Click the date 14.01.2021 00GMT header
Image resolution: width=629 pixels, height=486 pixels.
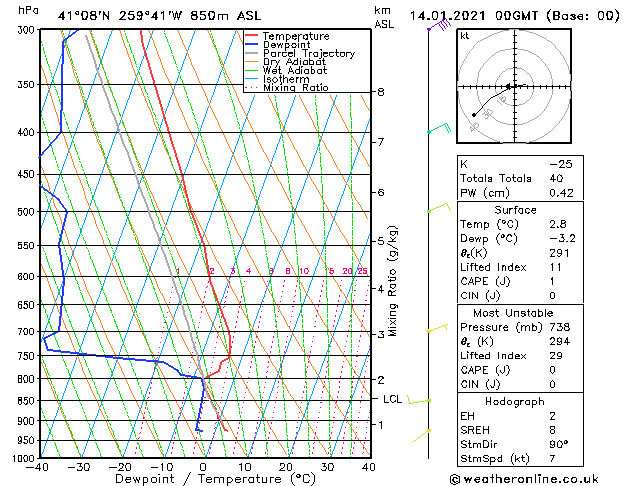tap(514, 16)
